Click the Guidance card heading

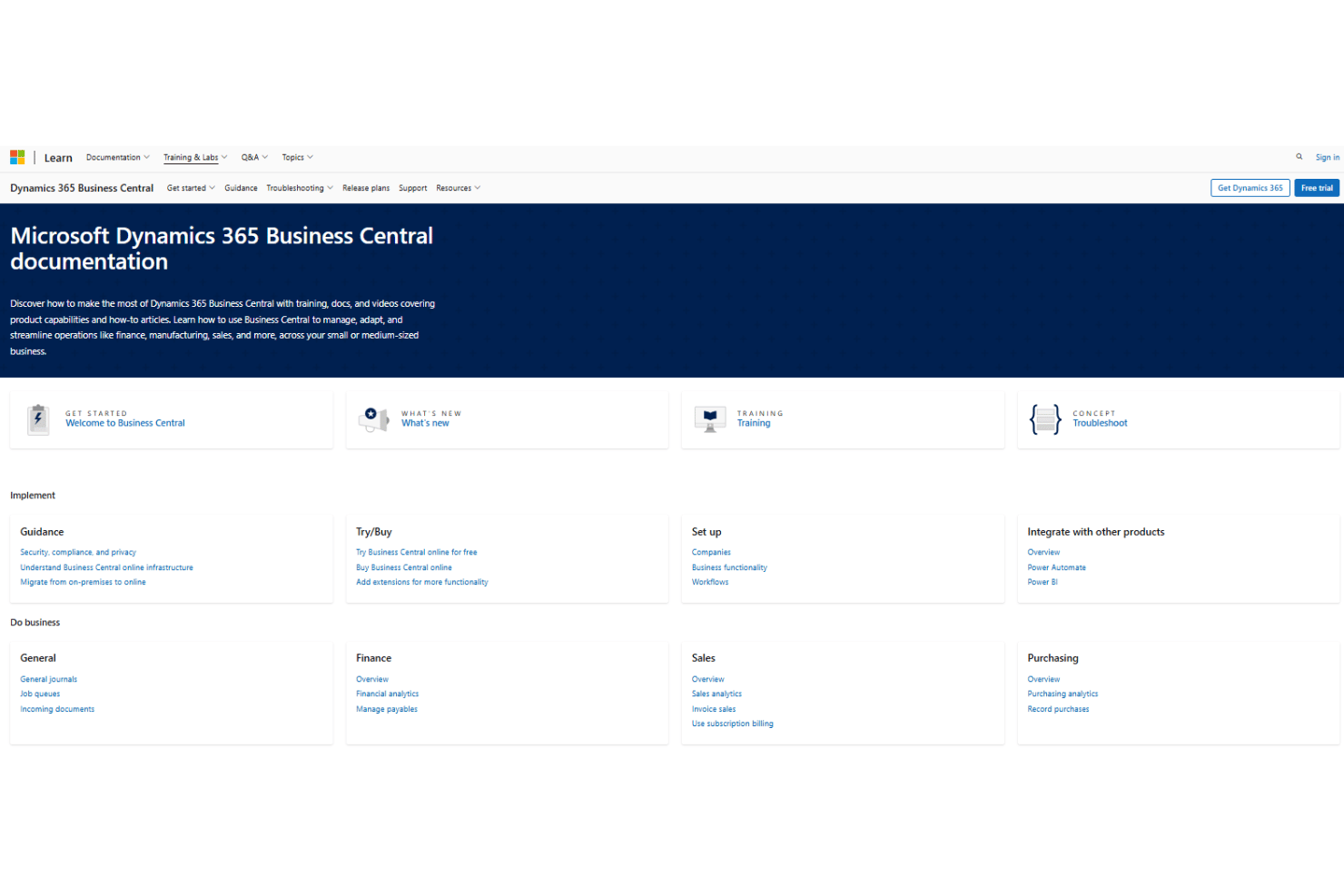(x=42, y=532)
